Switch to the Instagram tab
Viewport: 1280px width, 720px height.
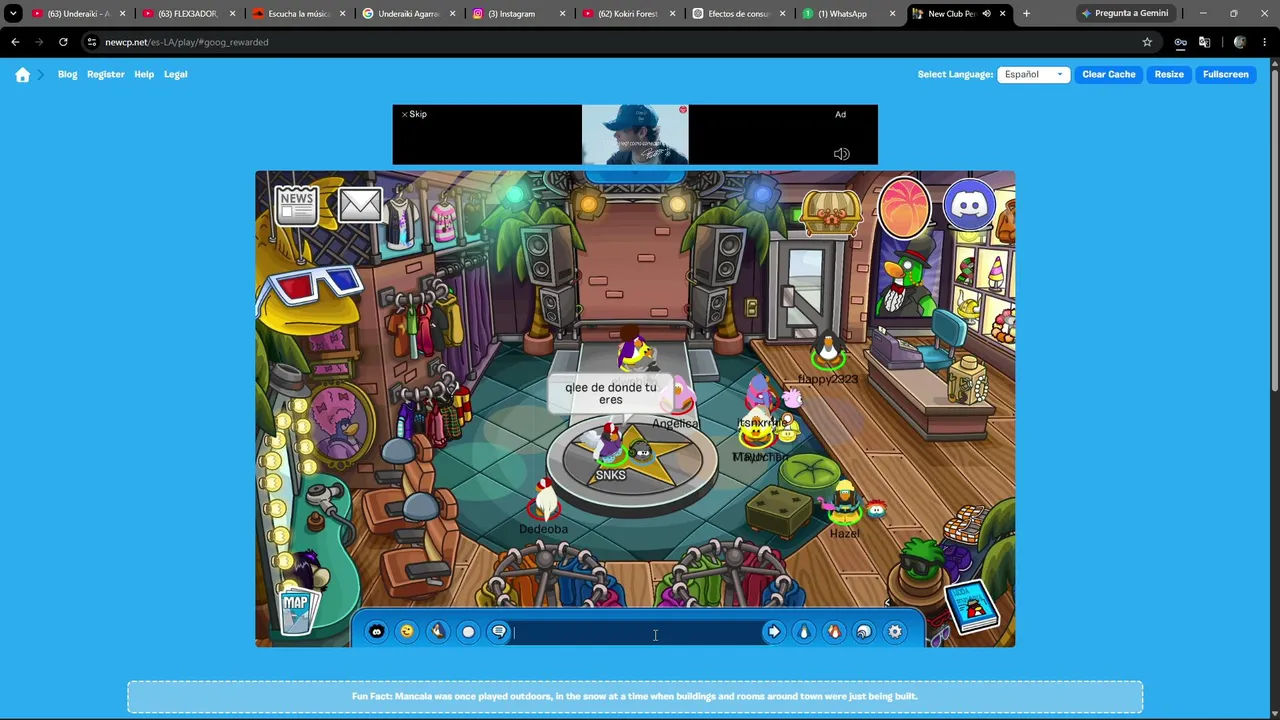pyautogui.click(x=518, y=14)
